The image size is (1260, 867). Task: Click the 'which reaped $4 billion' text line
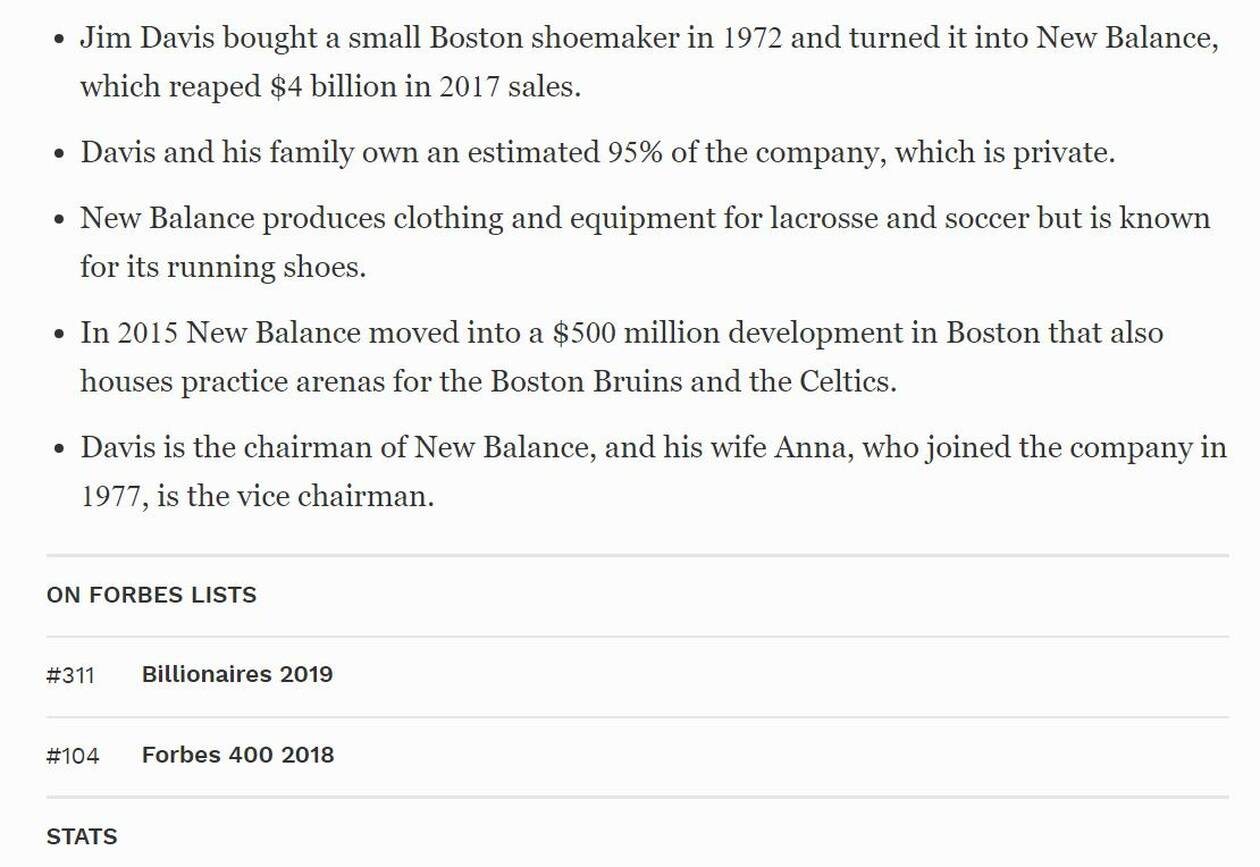click(330, 87)
